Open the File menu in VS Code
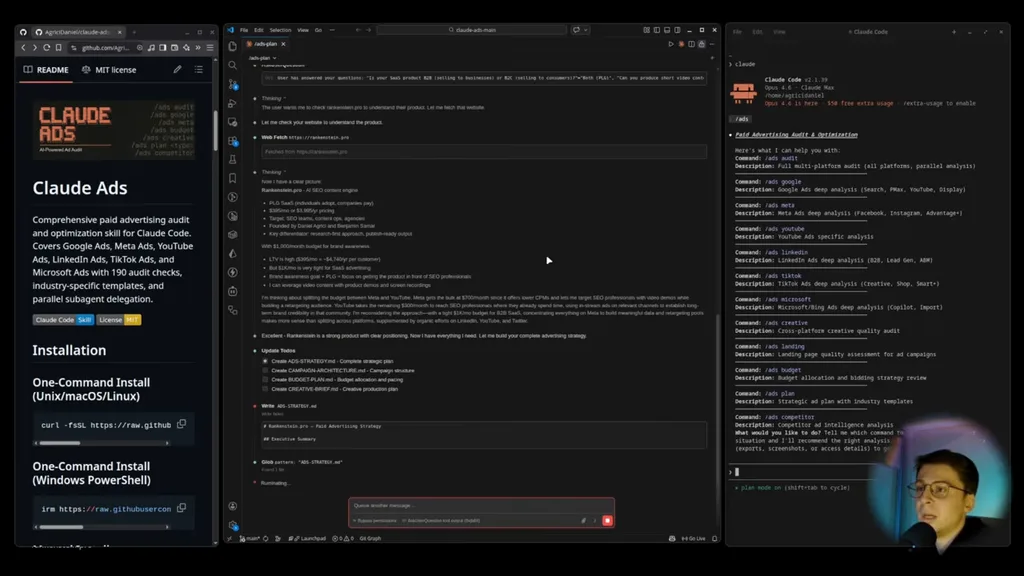1024x576 pixels. click(x=244, y=30)
